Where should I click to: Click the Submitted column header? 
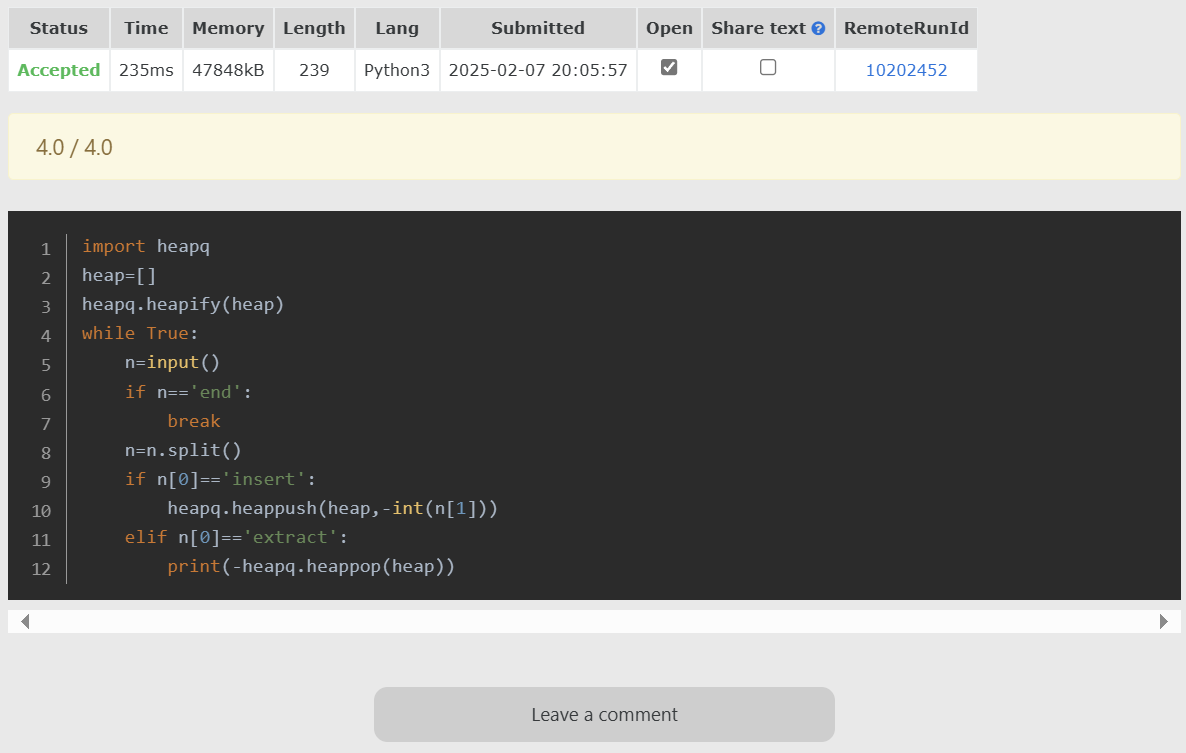538,28
